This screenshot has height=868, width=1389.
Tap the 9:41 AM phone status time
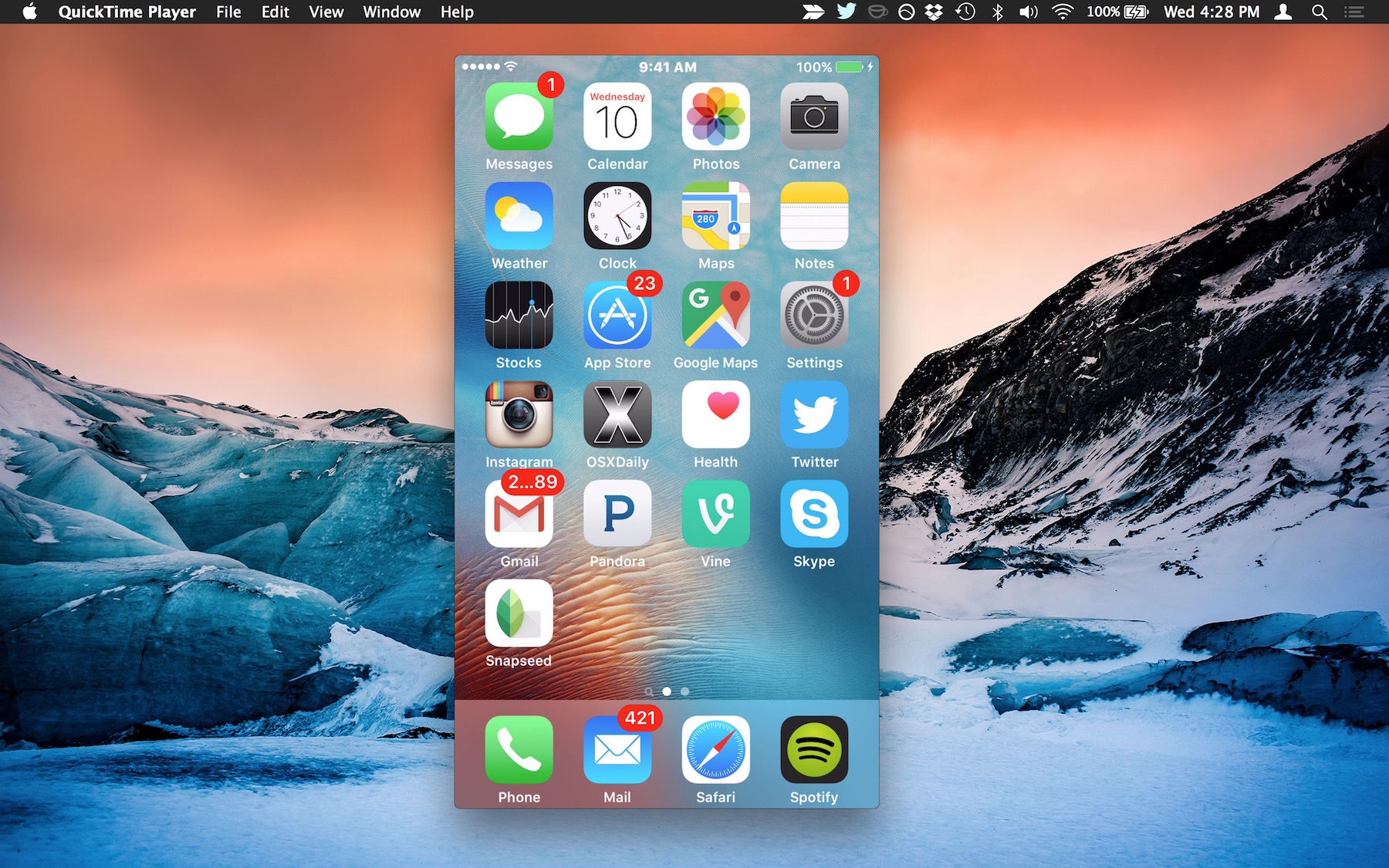click(667, 67)
